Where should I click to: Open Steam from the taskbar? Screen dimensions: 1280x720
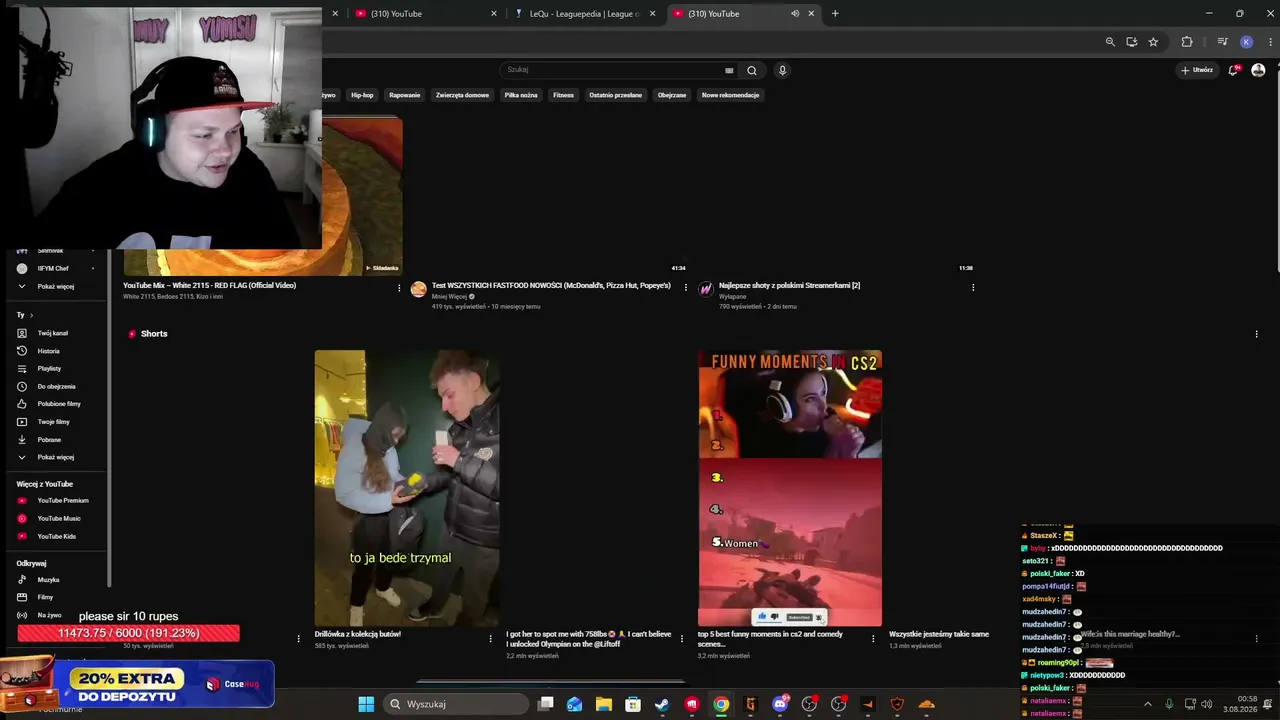coord(662,704)
